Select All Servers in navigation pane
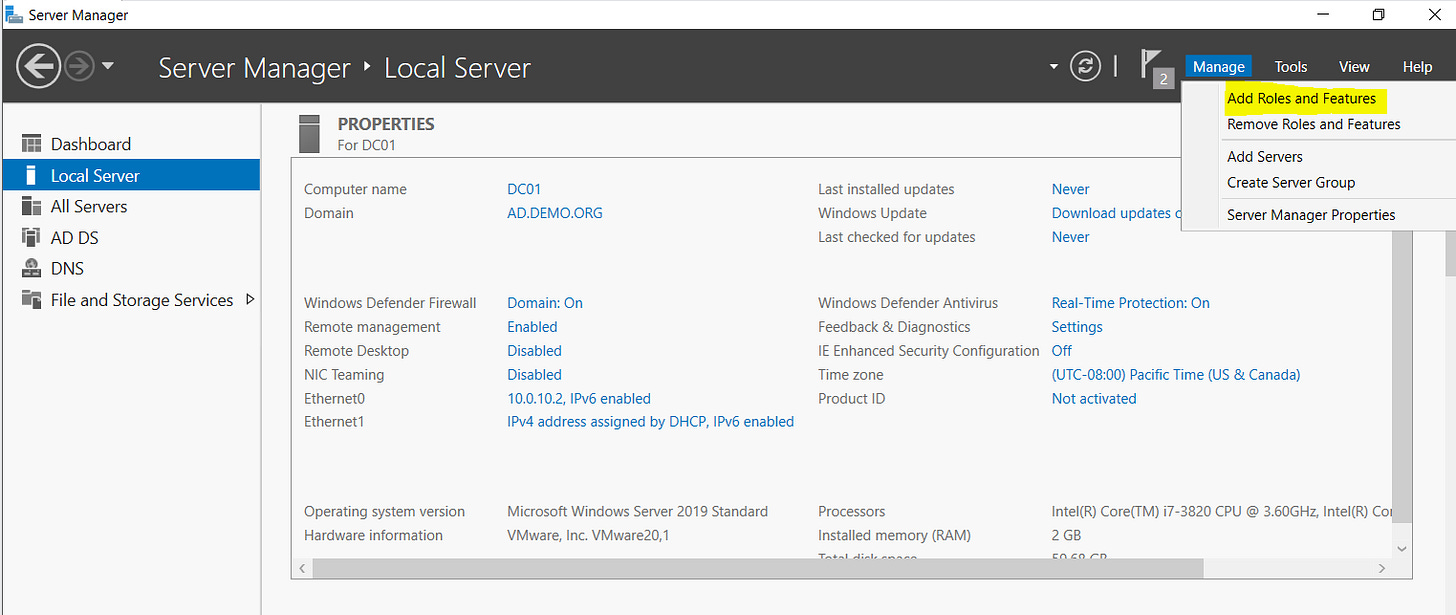The image size is (1456, 615). point(89,206)
